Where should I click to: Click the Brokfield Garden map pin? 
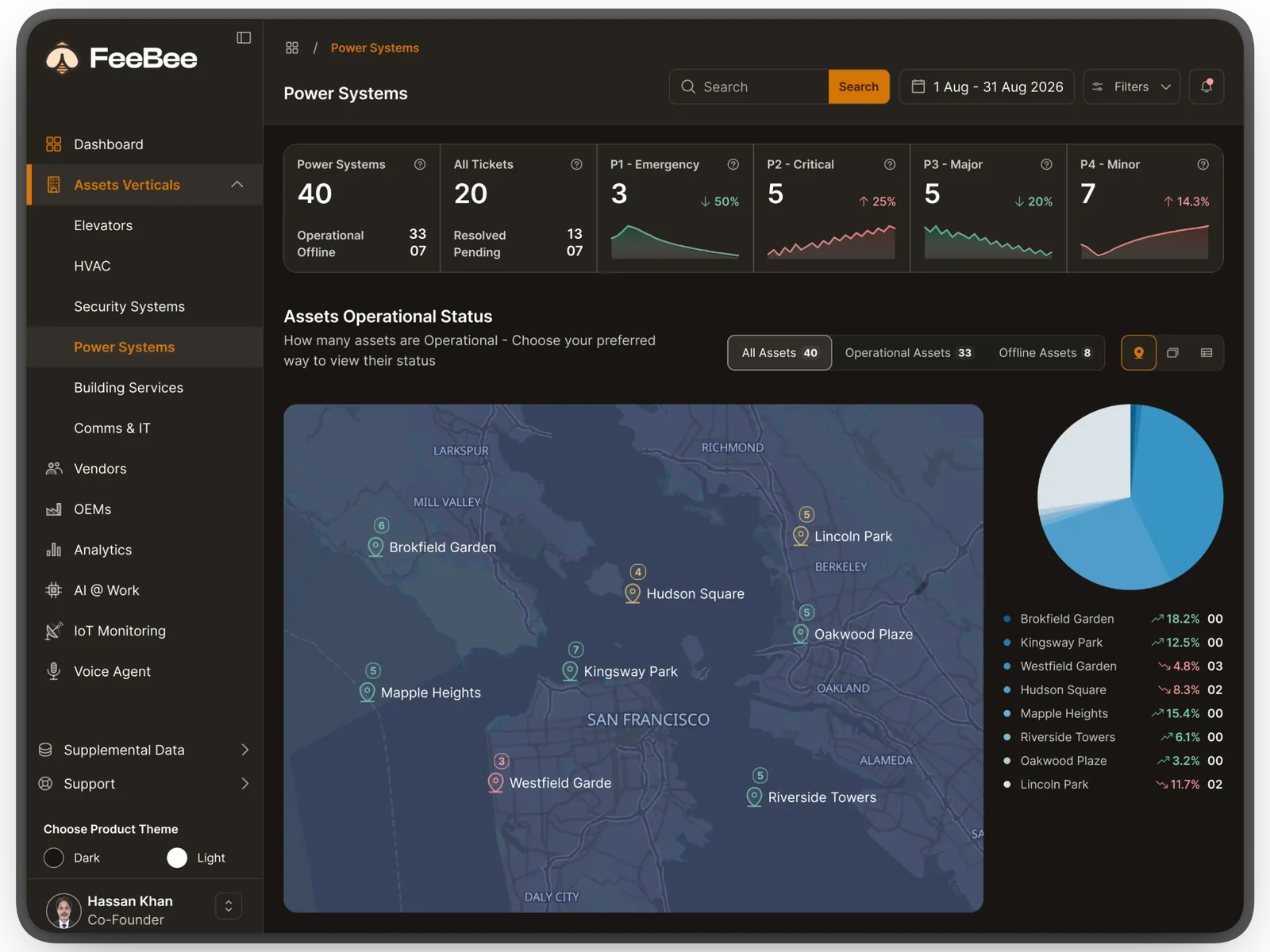click(375, 547)
